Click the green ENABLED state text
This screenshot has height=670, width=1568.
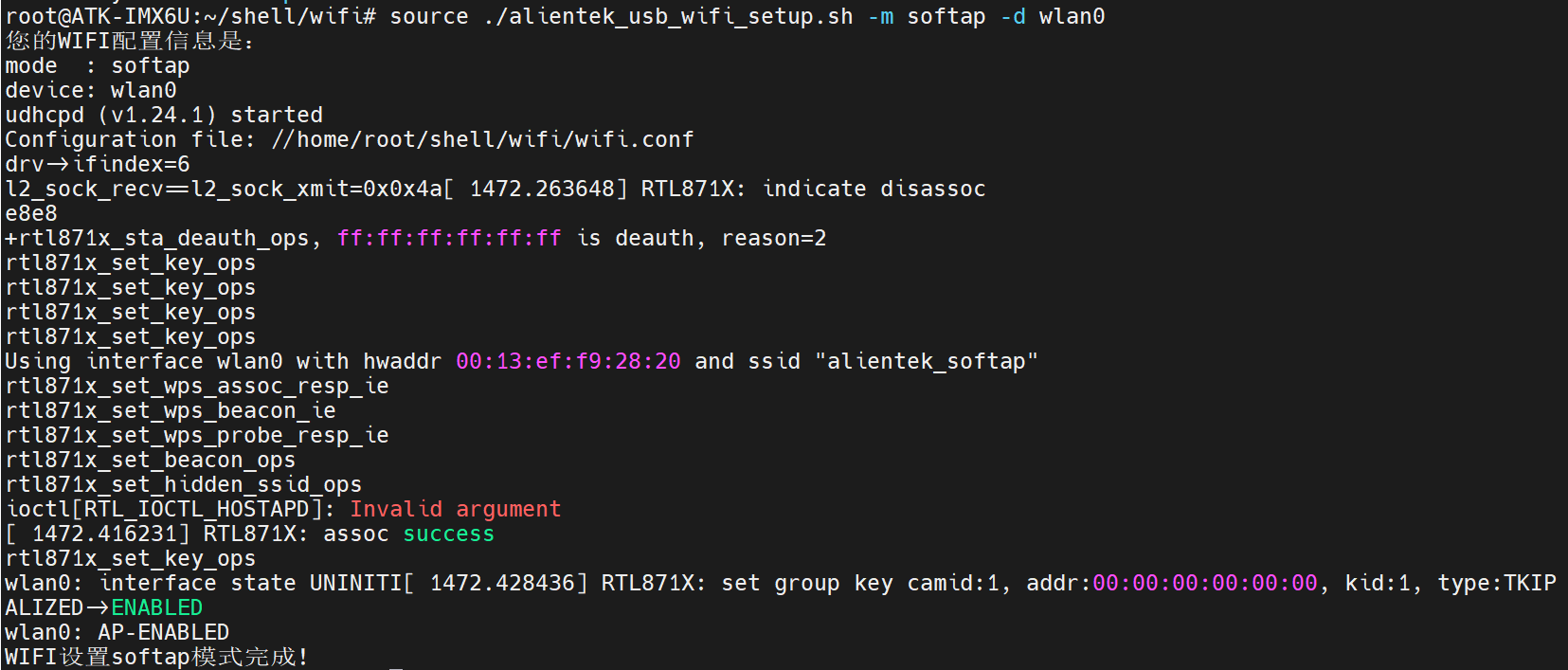point(156,608)
